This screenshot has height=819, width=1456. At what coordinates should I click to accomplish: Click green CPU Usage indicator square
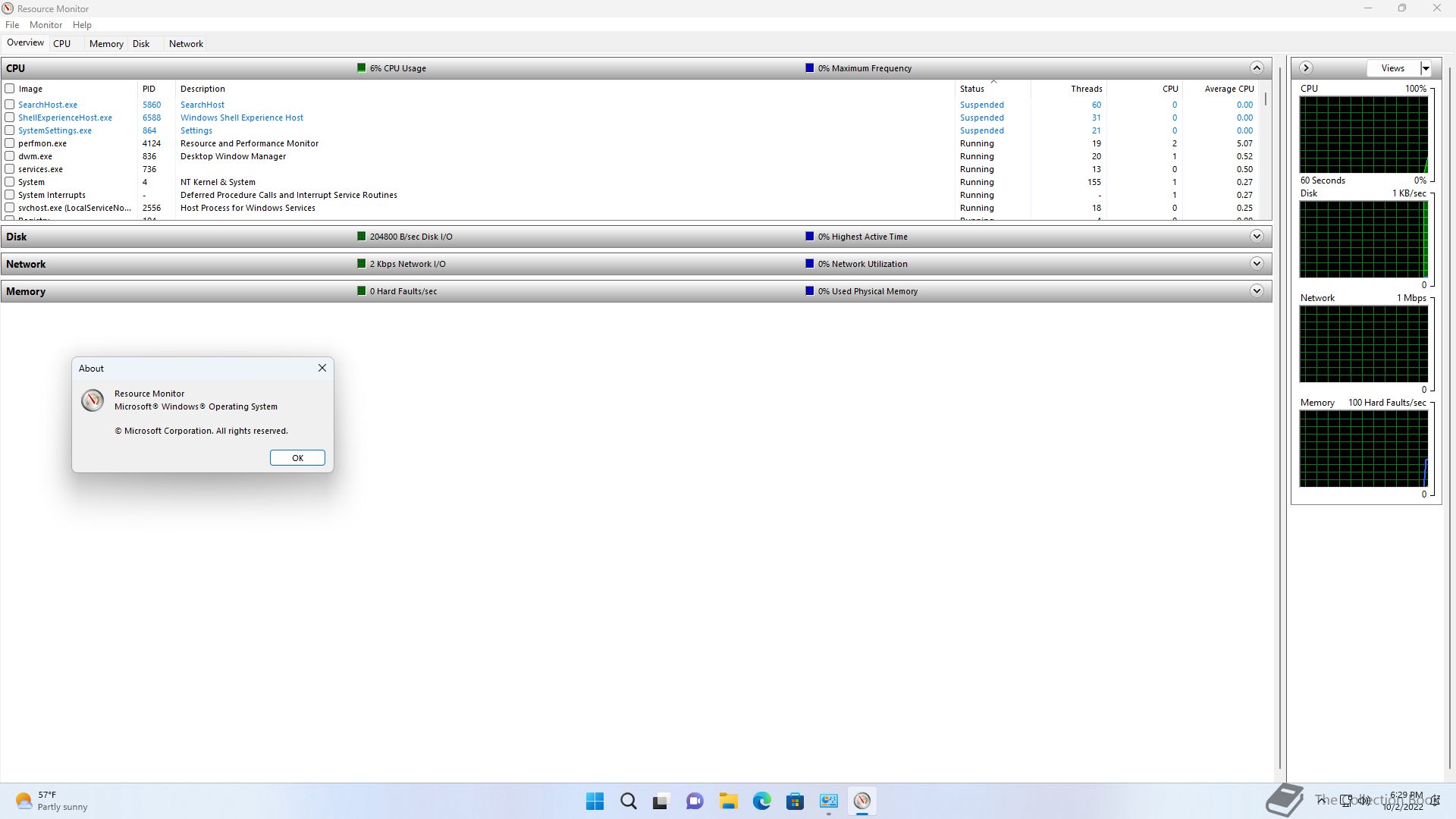(362, 67)
